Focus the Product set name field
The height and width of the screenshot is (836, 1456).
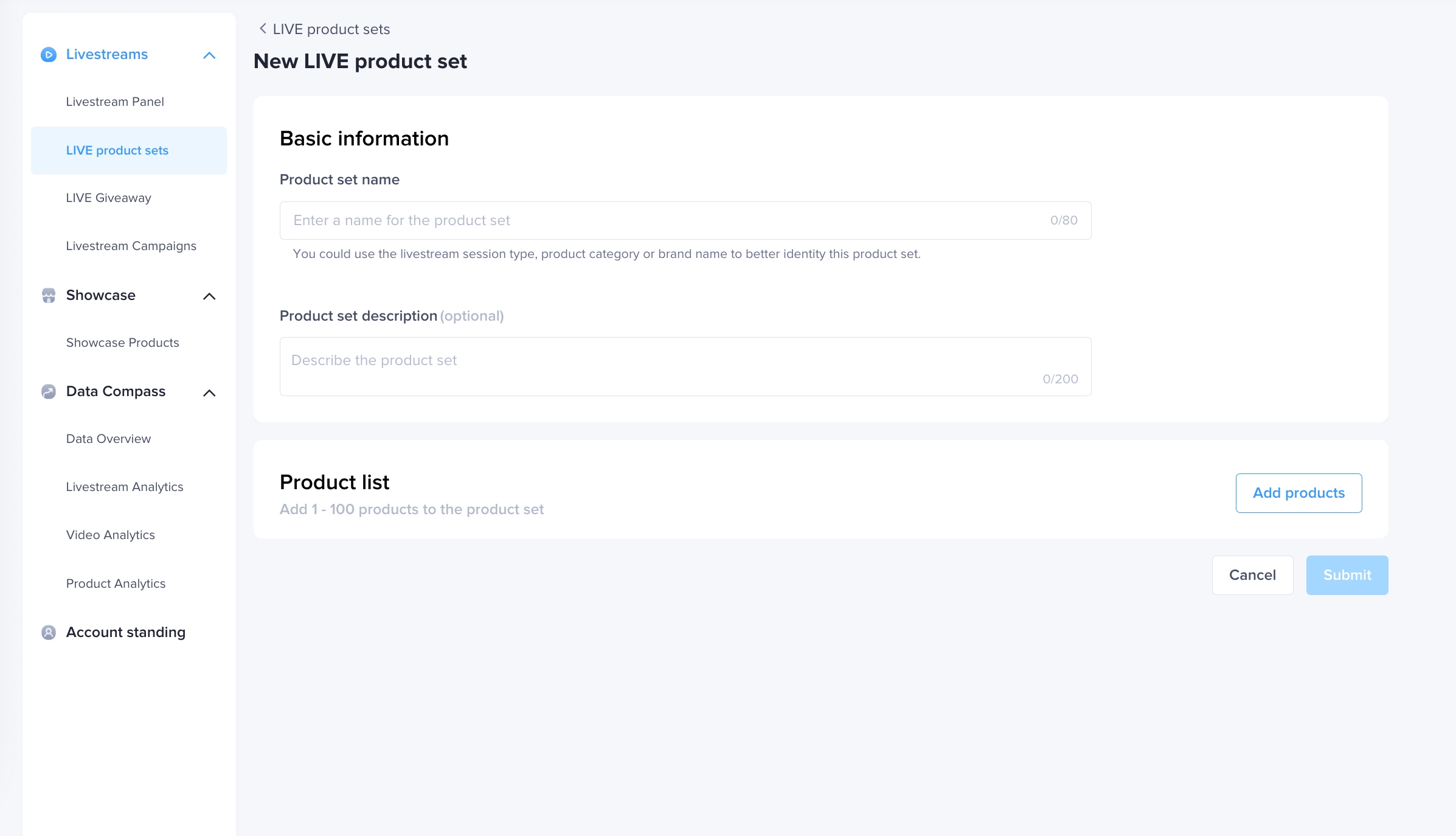[669, 220]
